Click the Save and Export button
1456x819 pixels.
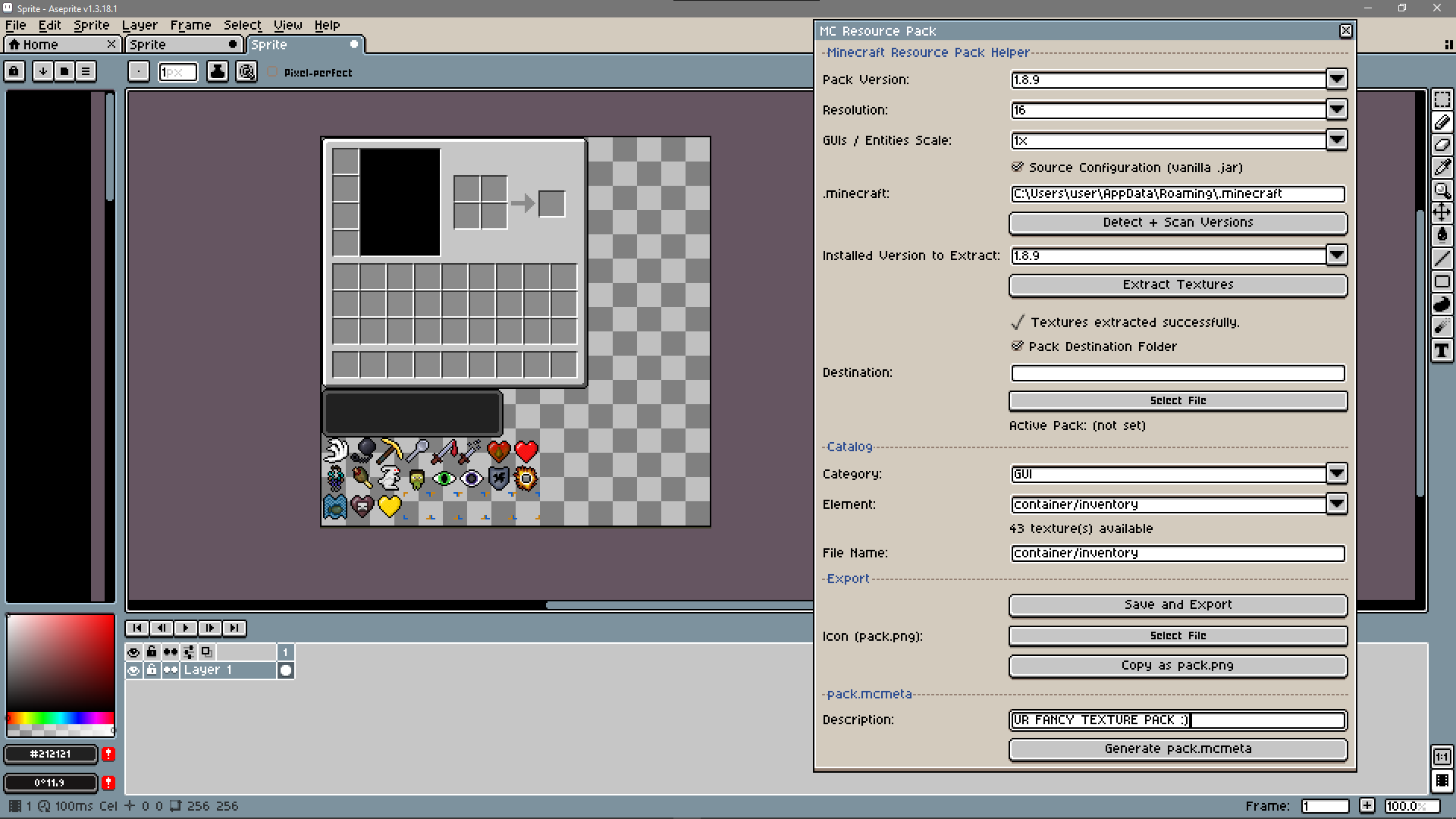pyautogui.click(x=1178, y=605)
